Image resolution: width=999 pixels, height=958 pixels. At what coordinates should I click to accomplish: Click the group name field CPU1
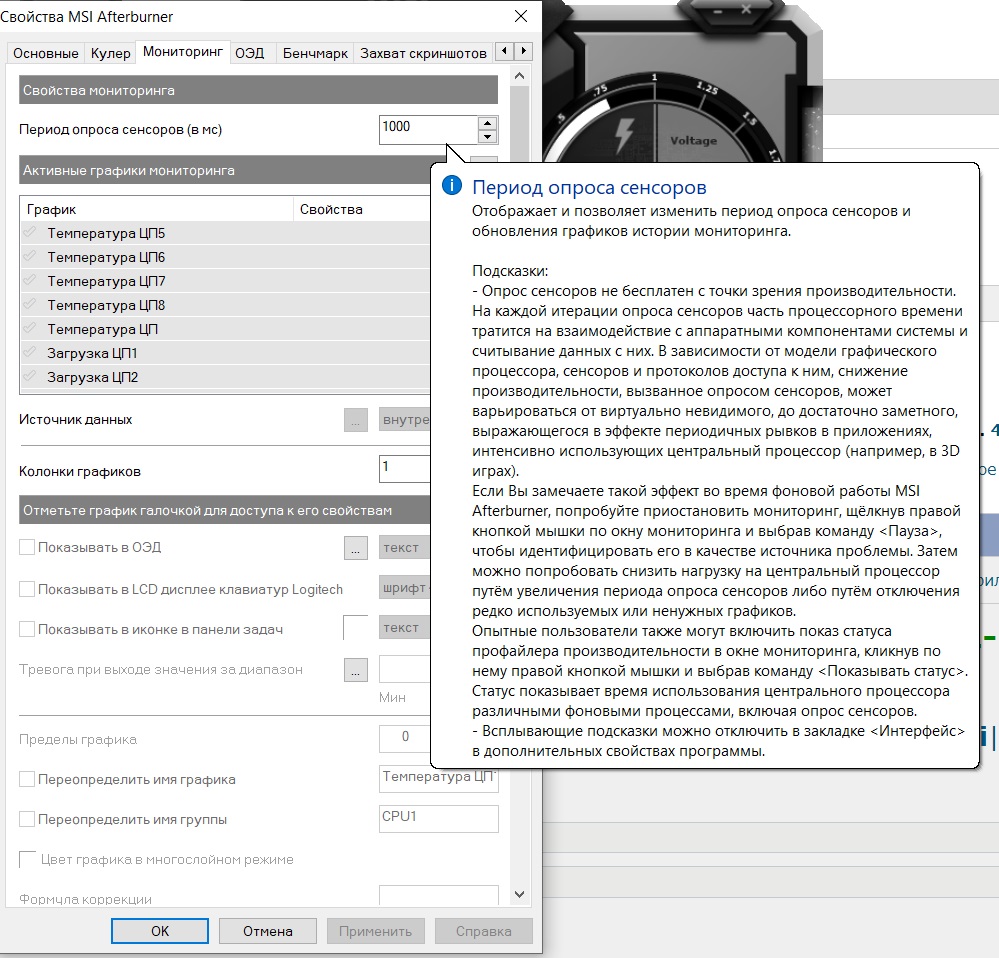pyautogui.click(x=438, y=819)
